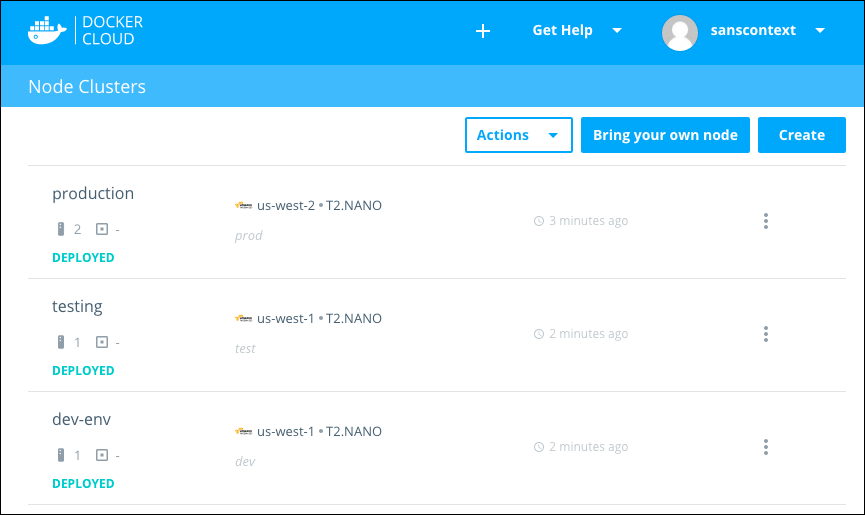The image size is (865, 515).
Task: Click the clock icon on production row
Action: click(539, 221)
